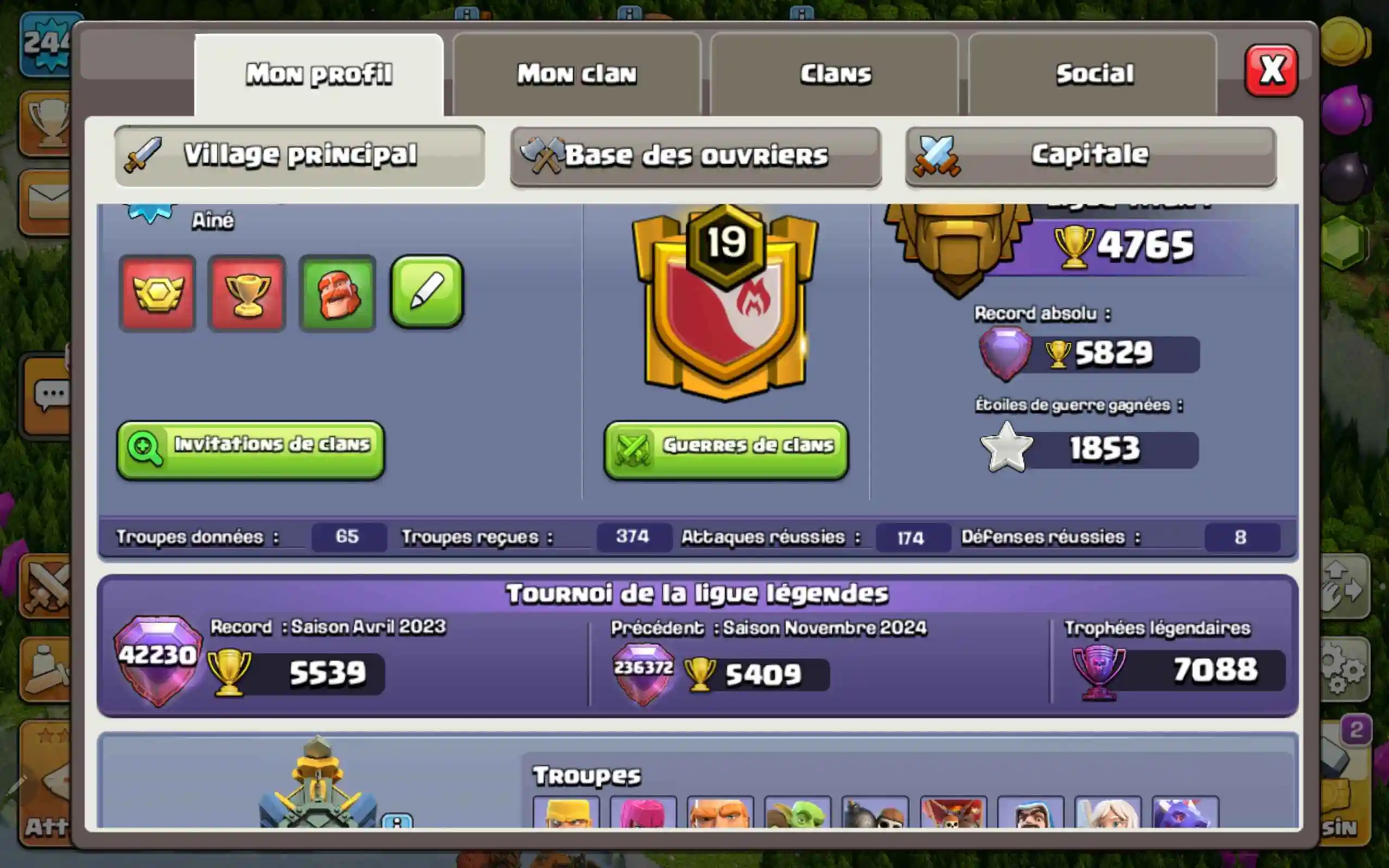Viewport: 1389px width, 868px height.
Task: Click the Town Hall building image
Action: pos(318,783)
